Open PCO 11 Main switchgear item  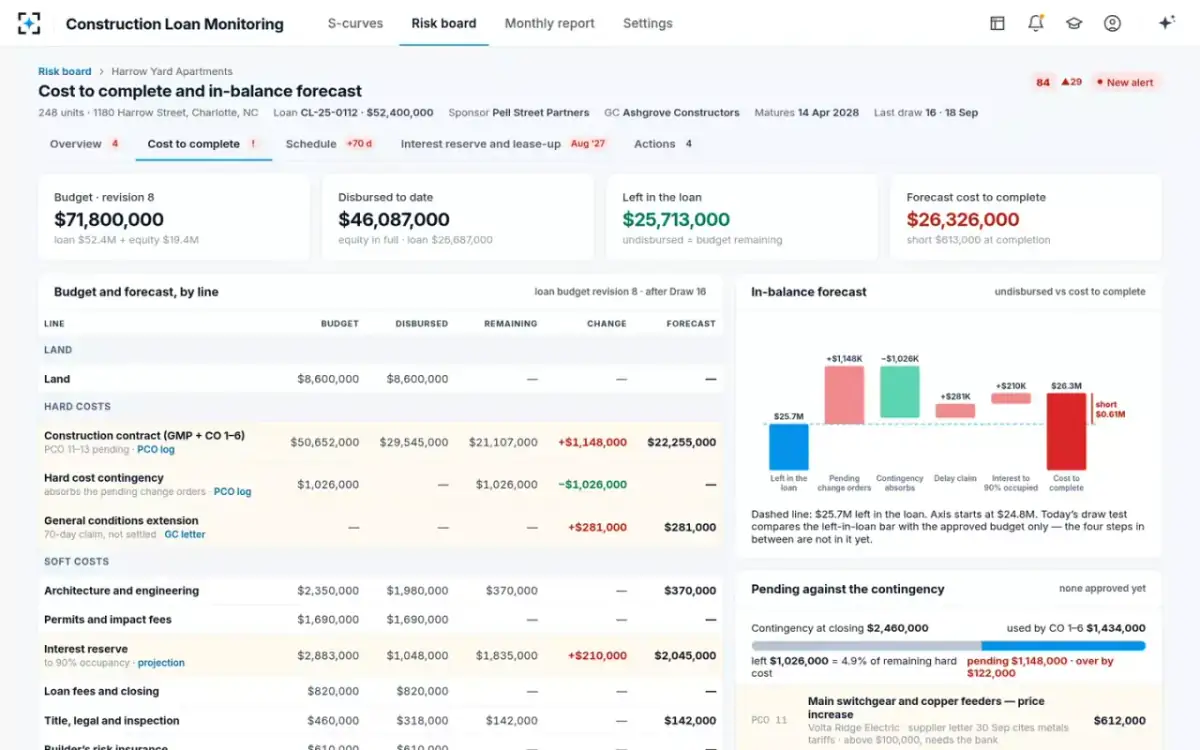(949, 718)
